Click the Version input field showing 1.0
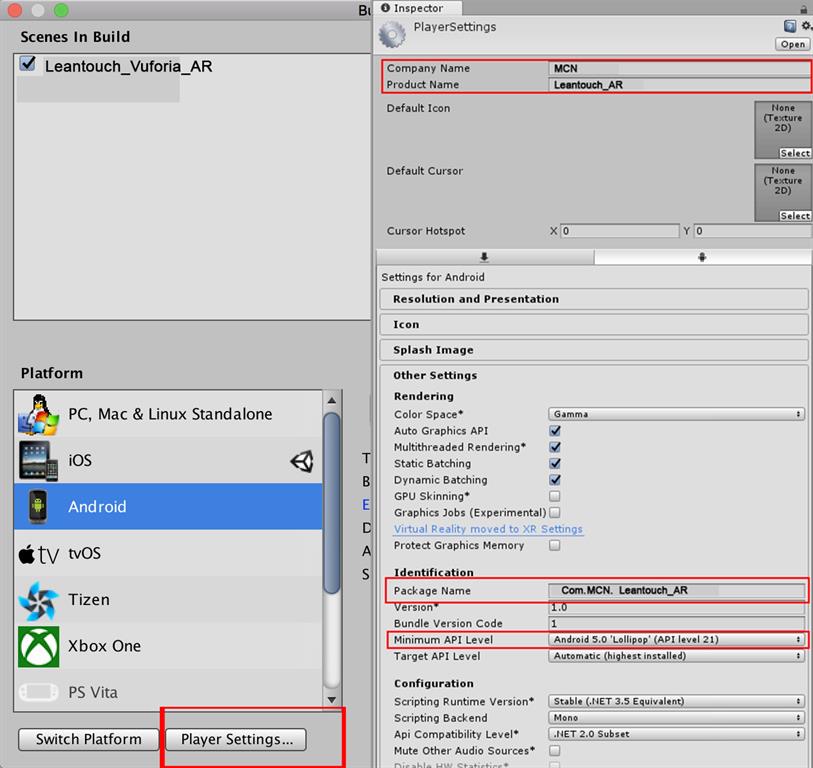 (x=674, y=606)
